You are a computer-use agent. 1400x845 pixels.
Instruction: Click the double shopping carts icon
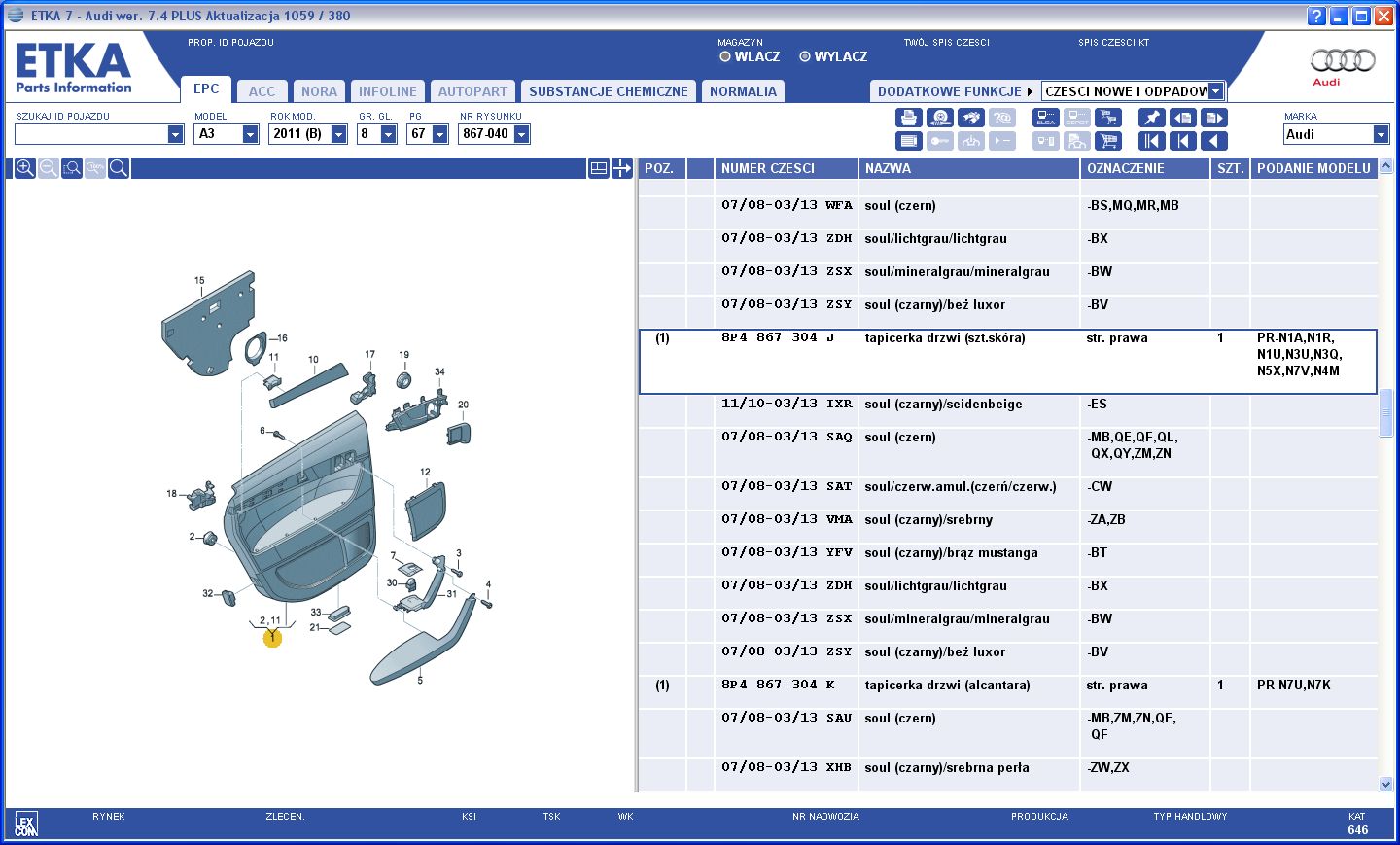[x=1107, y=118]
